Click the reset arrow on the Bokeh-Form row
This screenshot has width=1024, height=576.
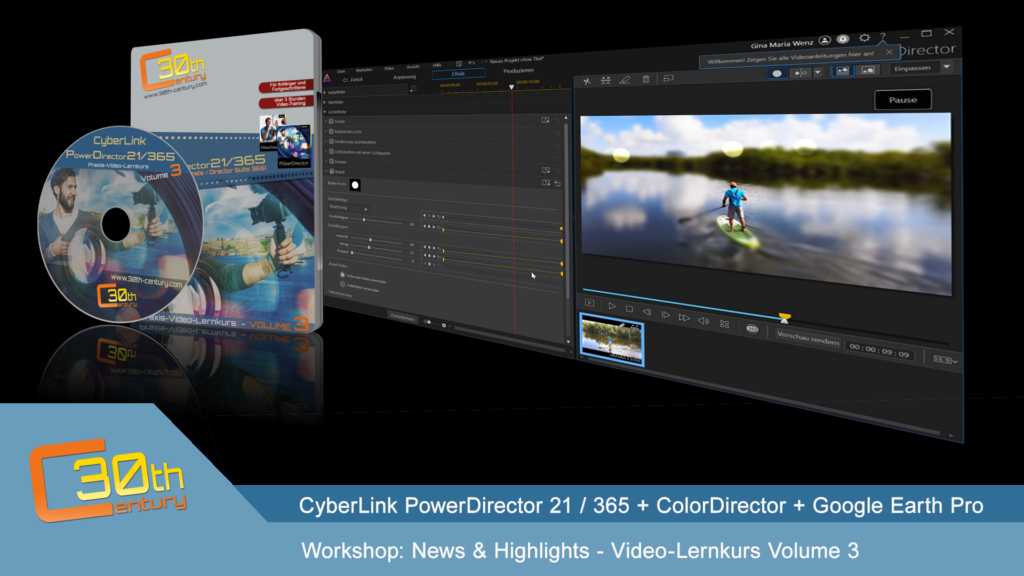click(x=557, y=184)
